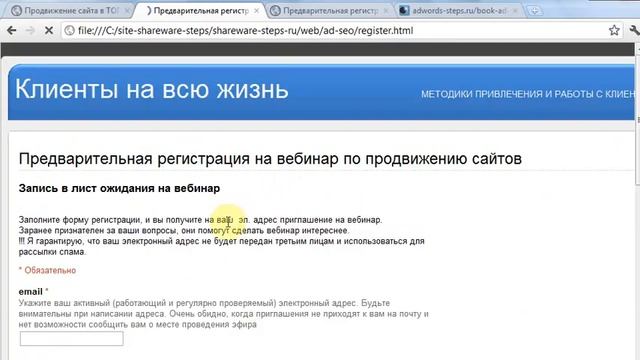The image size is (640, 360).
Task: Click the Методики привлечения и работы tagline
Action: pos(528,94)
